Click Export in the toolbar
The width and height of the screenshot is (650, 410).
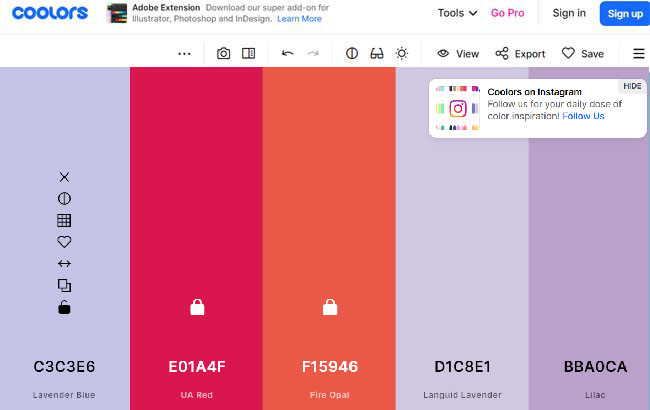520,53
